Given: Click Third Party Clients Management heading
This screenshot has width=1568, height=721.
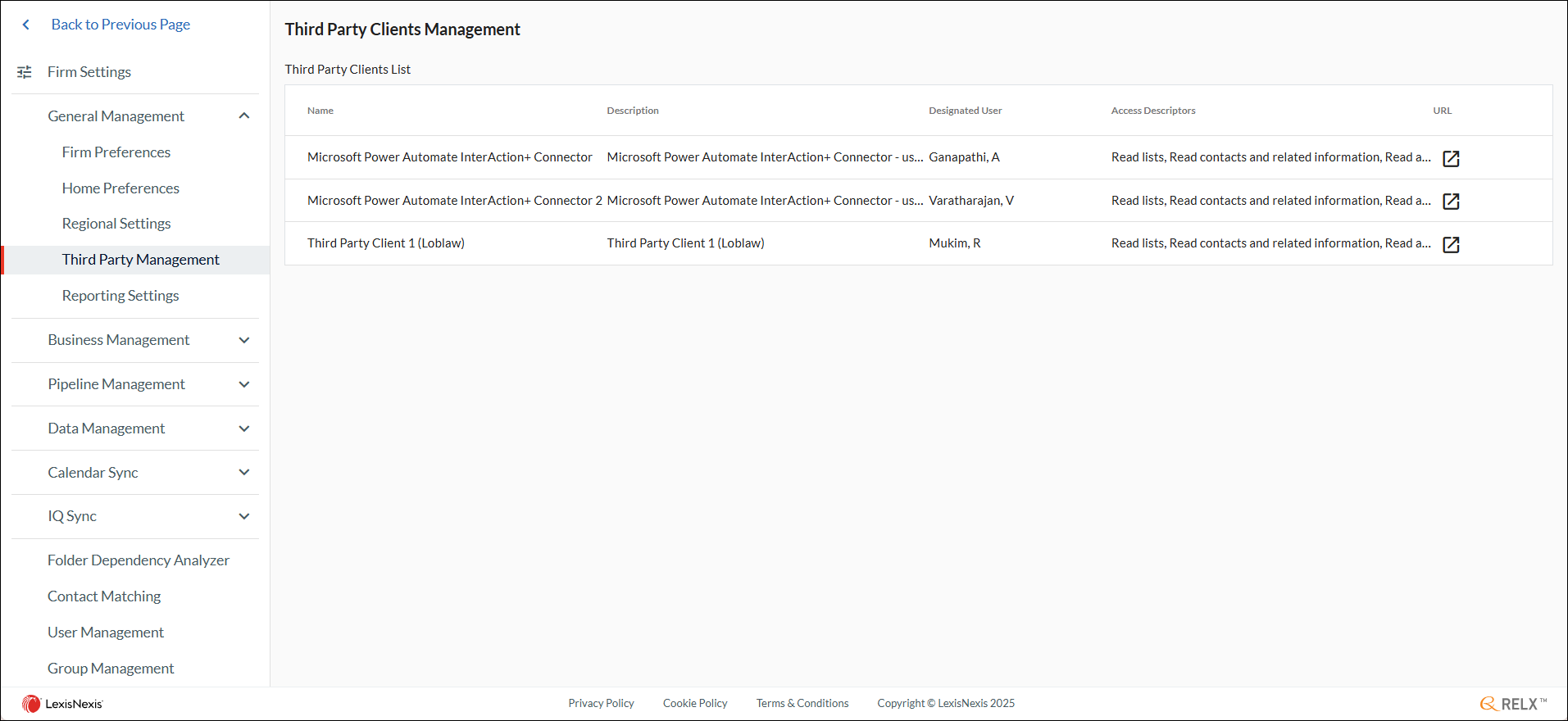Looking at the screenshot, I should pos(402,29).
